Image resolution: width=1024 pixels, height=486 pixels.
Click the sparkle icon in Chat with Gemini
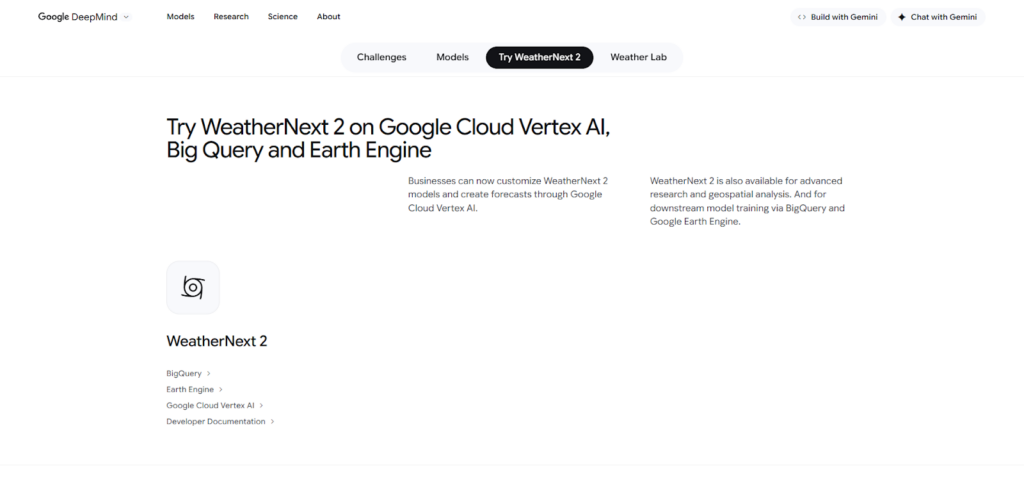click(901, 17)
